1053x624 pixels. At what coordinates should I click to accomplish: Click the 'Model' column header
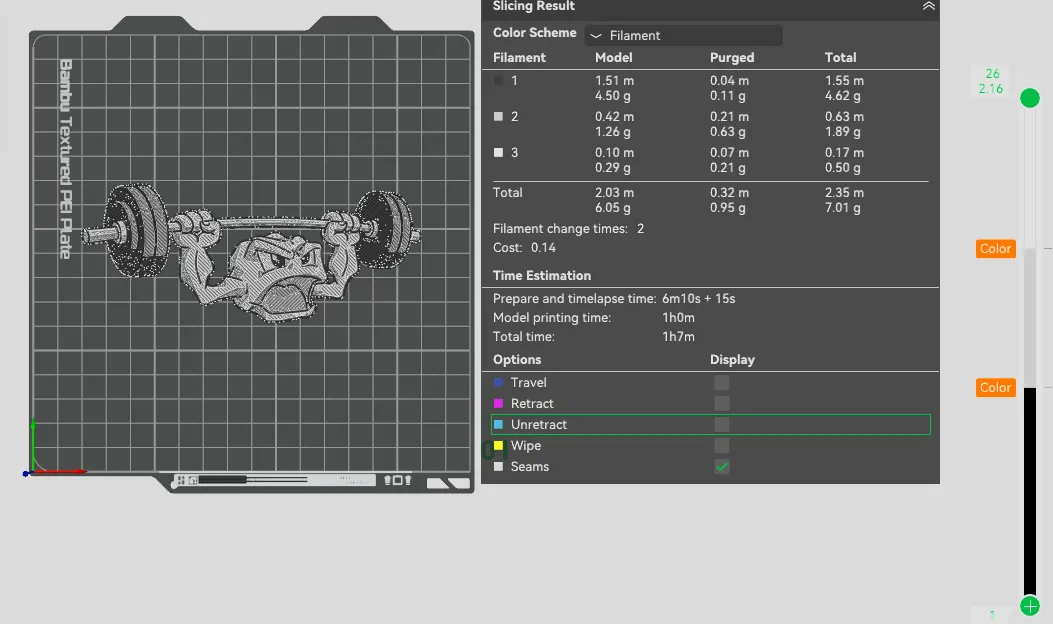614,58
